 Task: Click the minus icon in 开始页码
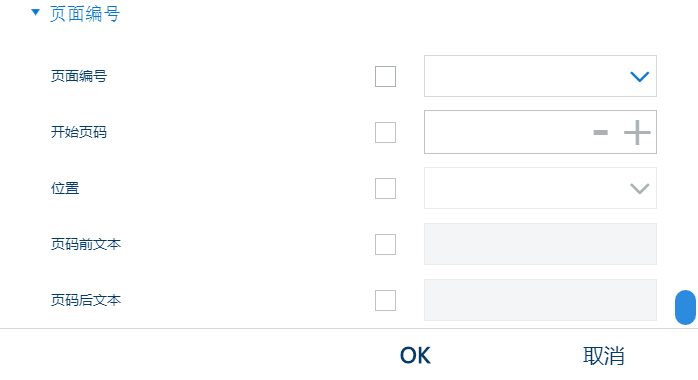(x=601, y=132)
